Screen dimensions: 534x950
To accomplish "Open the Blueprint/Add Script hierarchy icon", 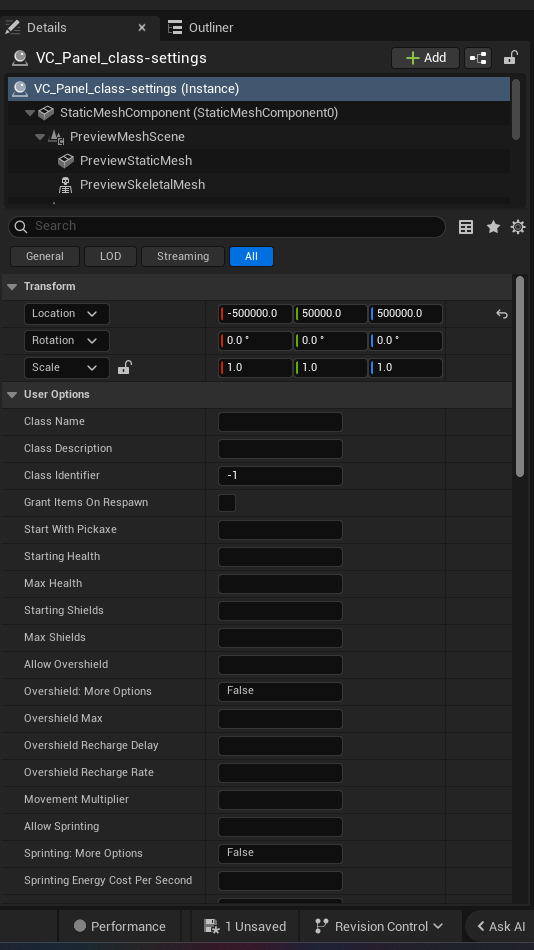I will tap(478, 58).
